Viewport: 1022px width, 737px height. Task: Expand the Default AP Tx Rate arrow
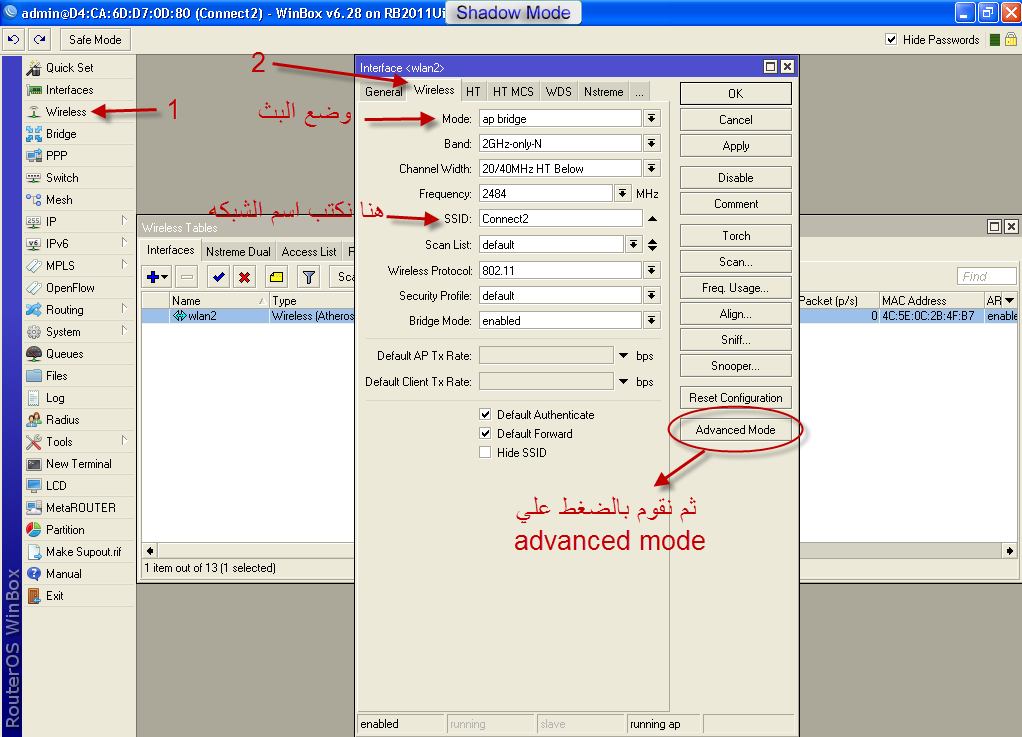[623, 356]
